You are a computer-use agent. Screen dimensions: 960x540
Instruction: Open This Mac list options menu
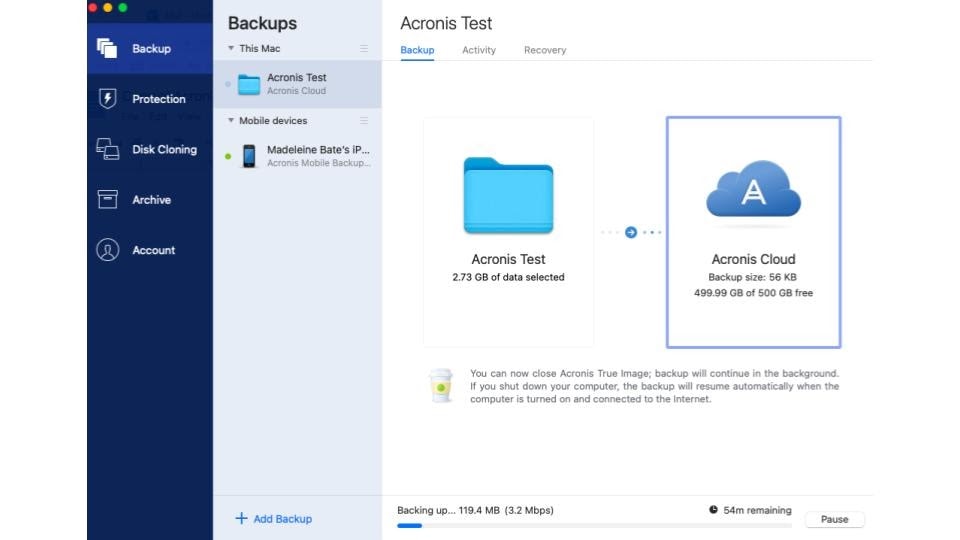point(364,48)
